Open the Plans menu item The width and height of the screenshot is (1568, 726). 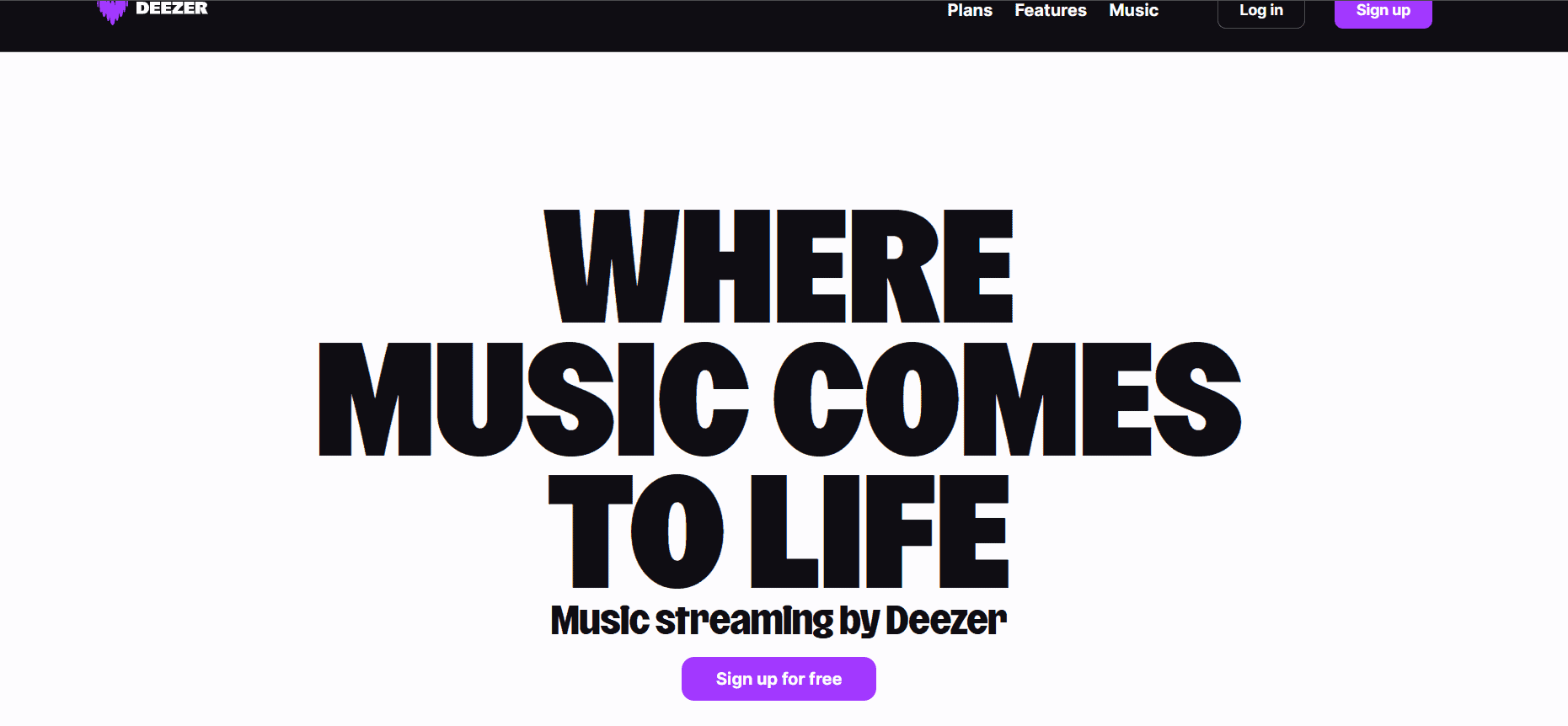[x=969, y=11]
